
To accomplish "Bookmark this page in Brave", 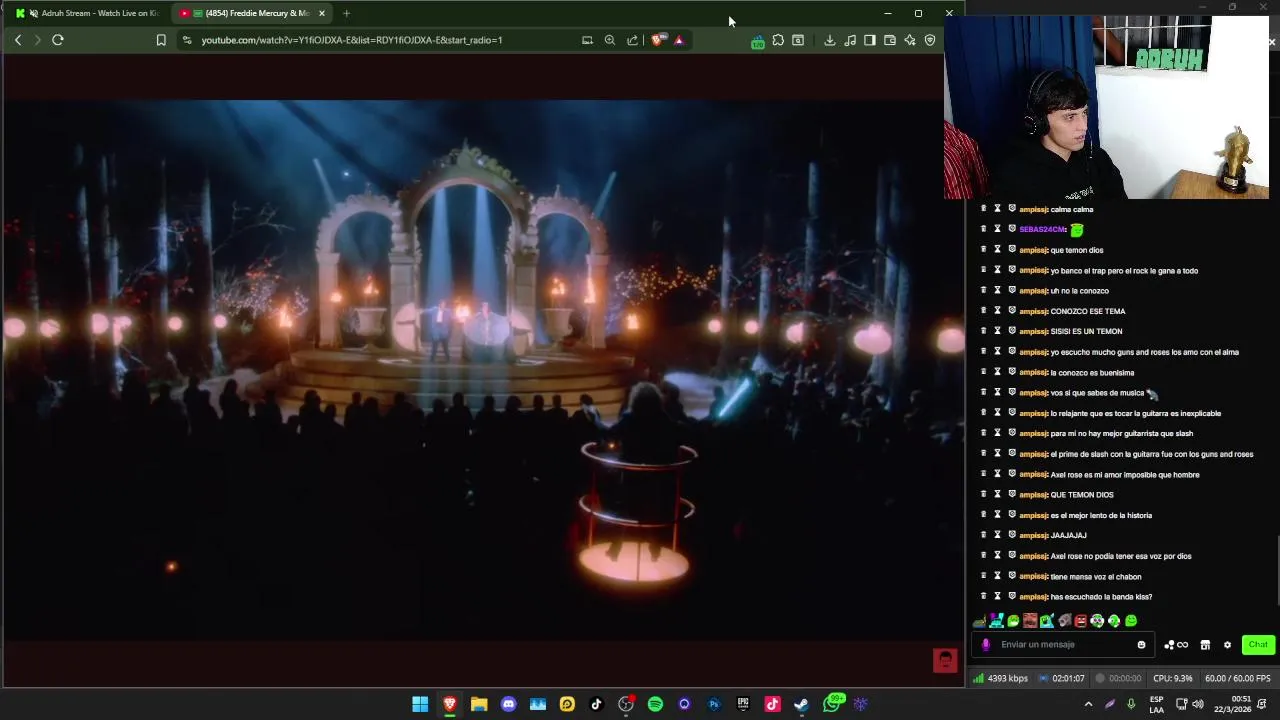I will [161, 40].
